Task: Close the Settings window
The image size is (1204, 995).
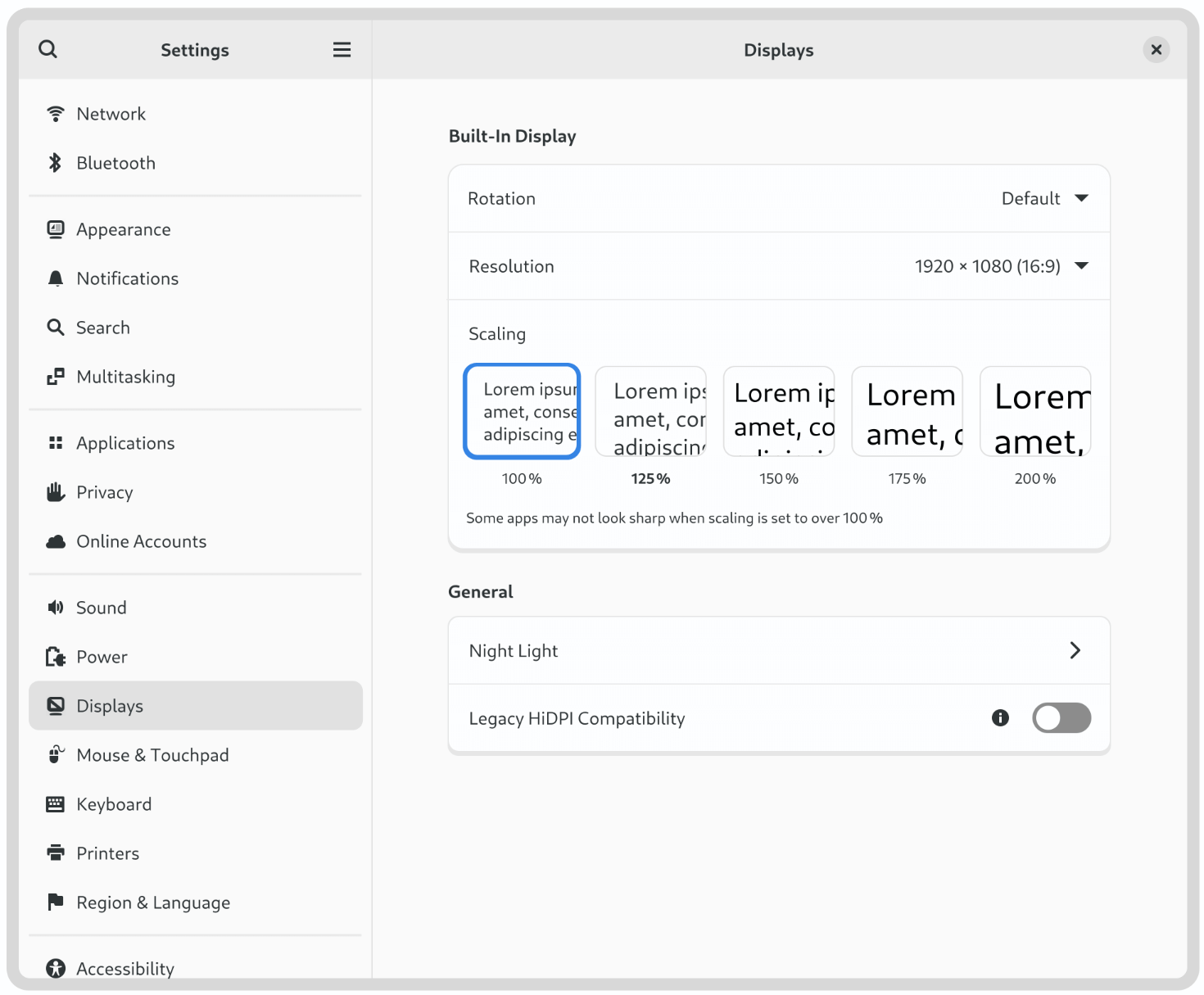Action: tap(1156, 50)
